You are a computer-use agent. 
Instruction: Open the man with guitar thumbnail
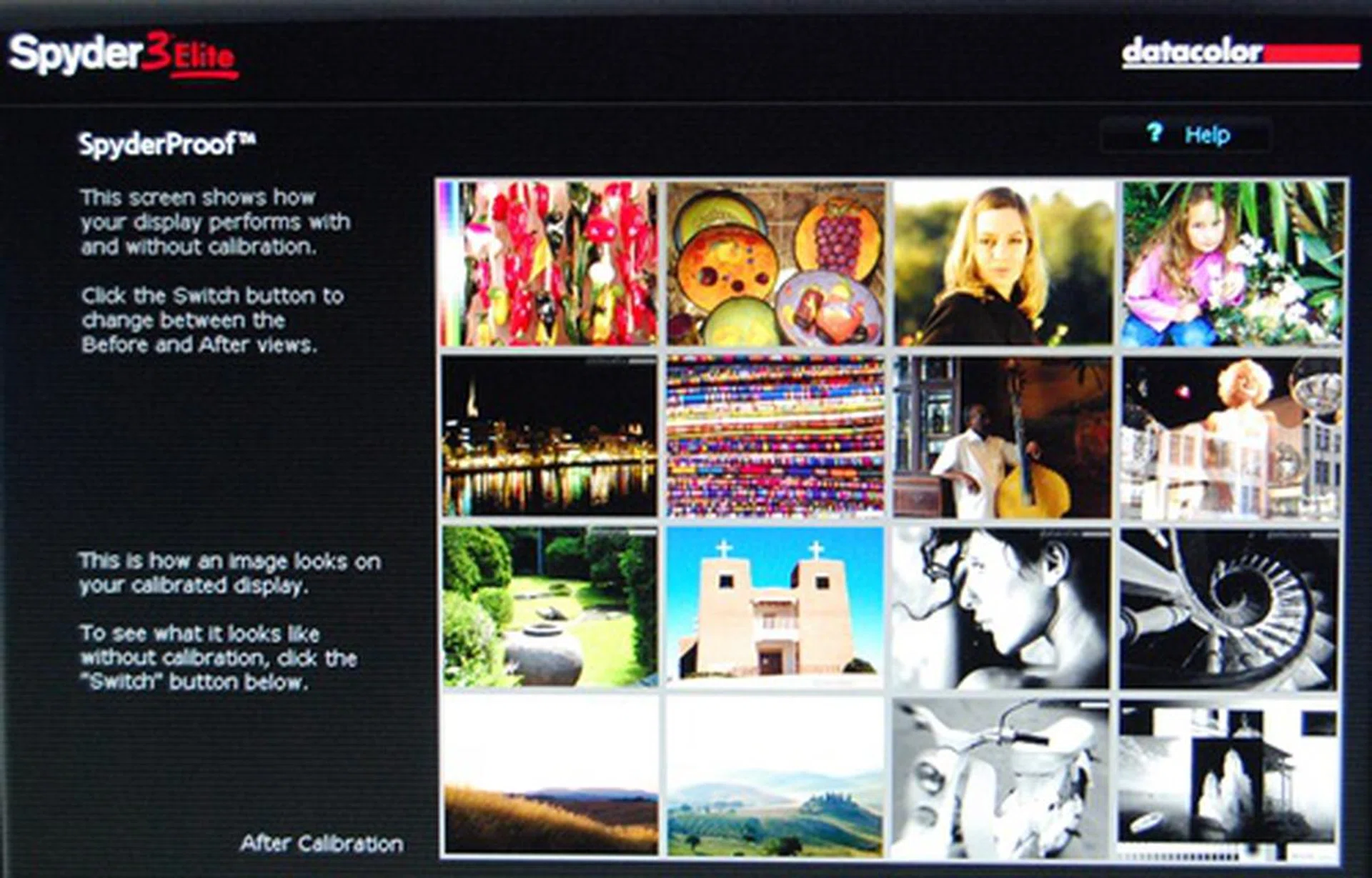coord(1002,436)
